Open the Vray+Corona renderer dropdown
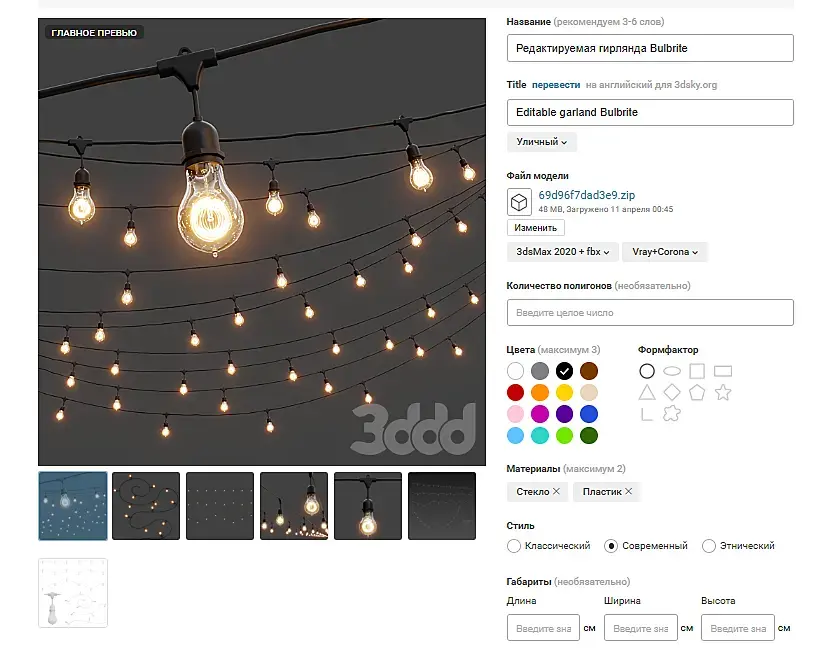This screenshot has width=816, height=653. 665,252
